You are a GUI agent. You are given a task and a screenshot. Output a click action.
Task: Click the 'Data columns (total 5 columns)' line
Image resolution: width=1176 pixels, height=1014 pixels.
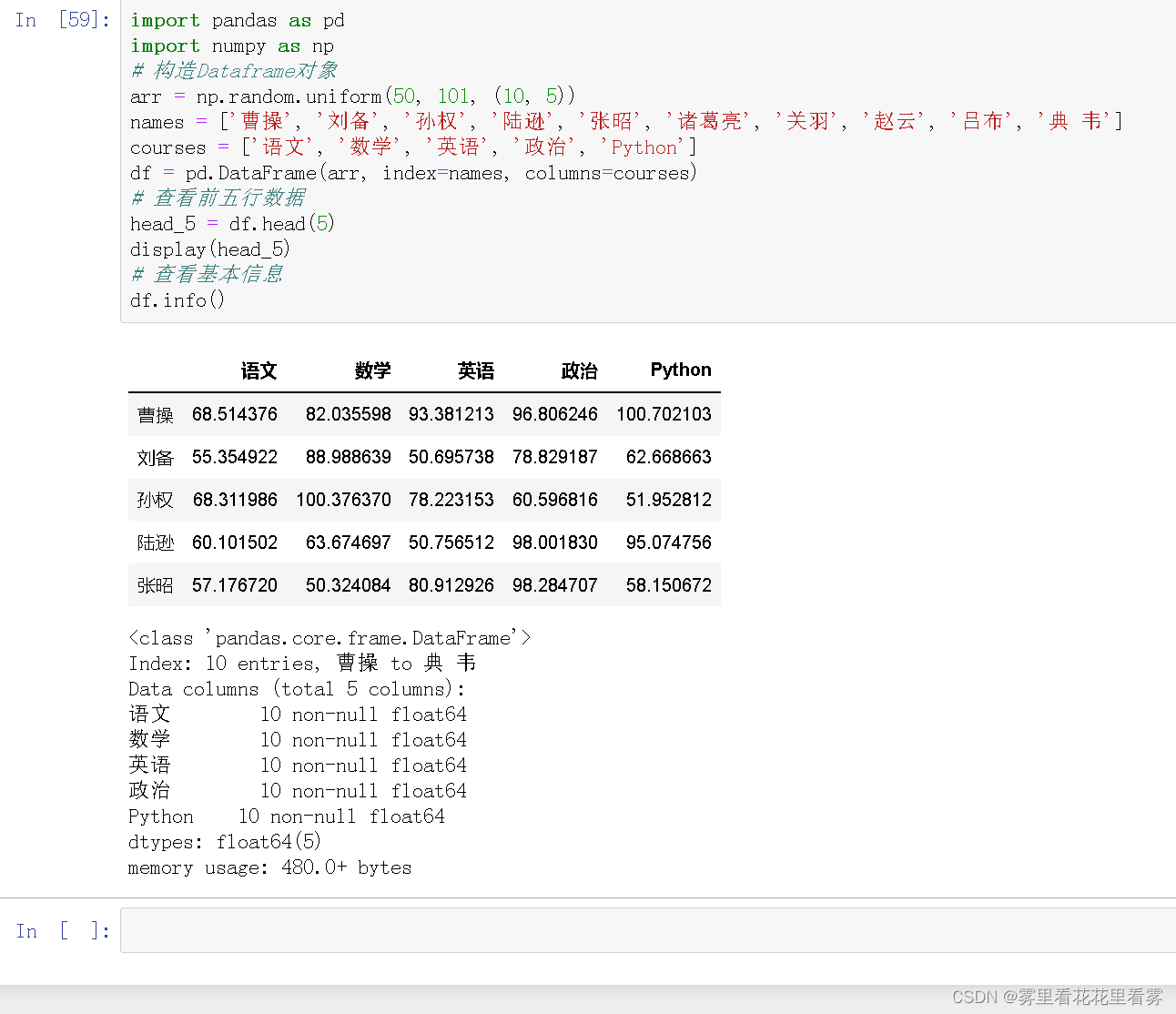pyautogui.click(x=297, y=689)
